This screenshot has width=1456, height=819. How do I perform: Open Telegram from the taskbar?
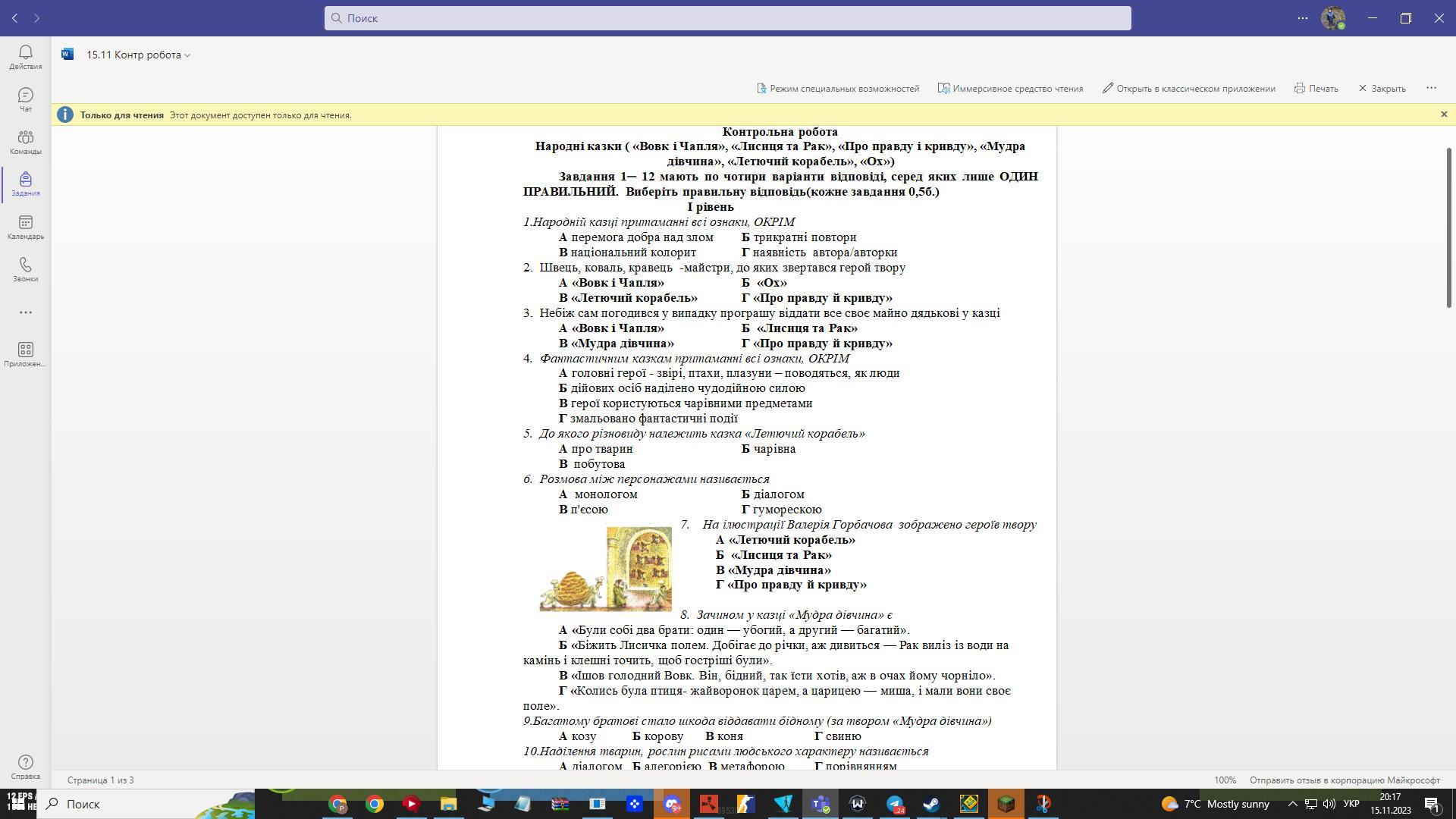895,804
